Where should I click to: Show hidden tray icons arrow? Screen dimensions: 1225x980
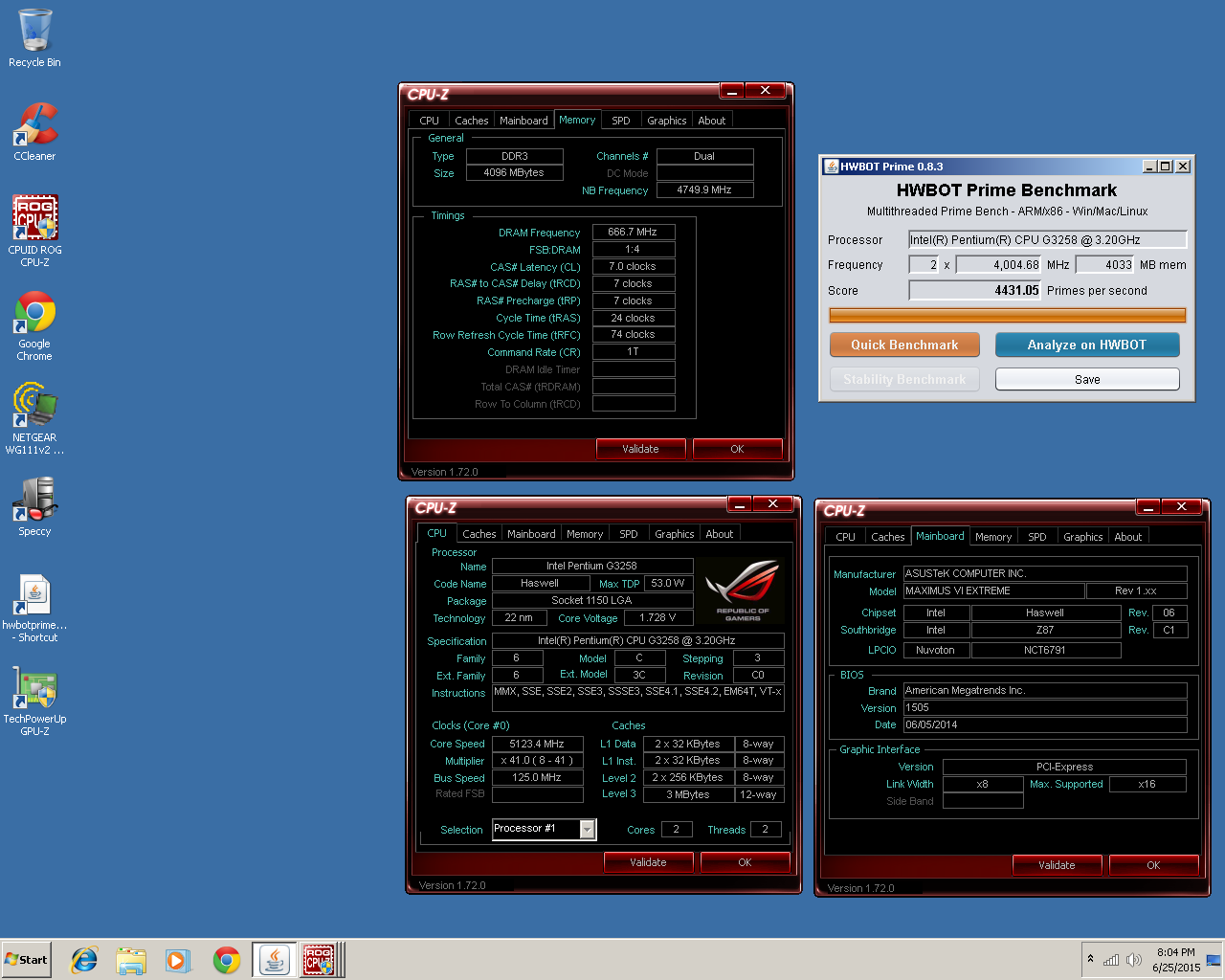click(x=1090, y=959)
